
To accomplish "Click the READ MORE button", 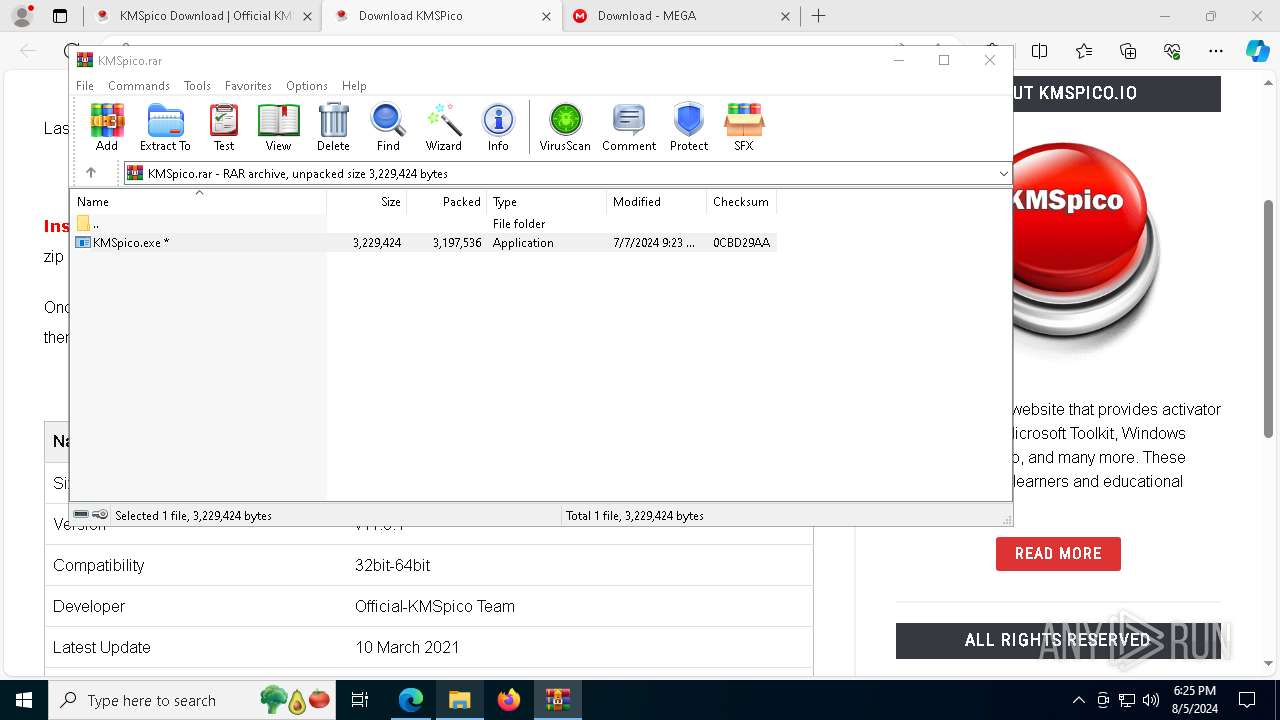I will tap(1058, 553).
